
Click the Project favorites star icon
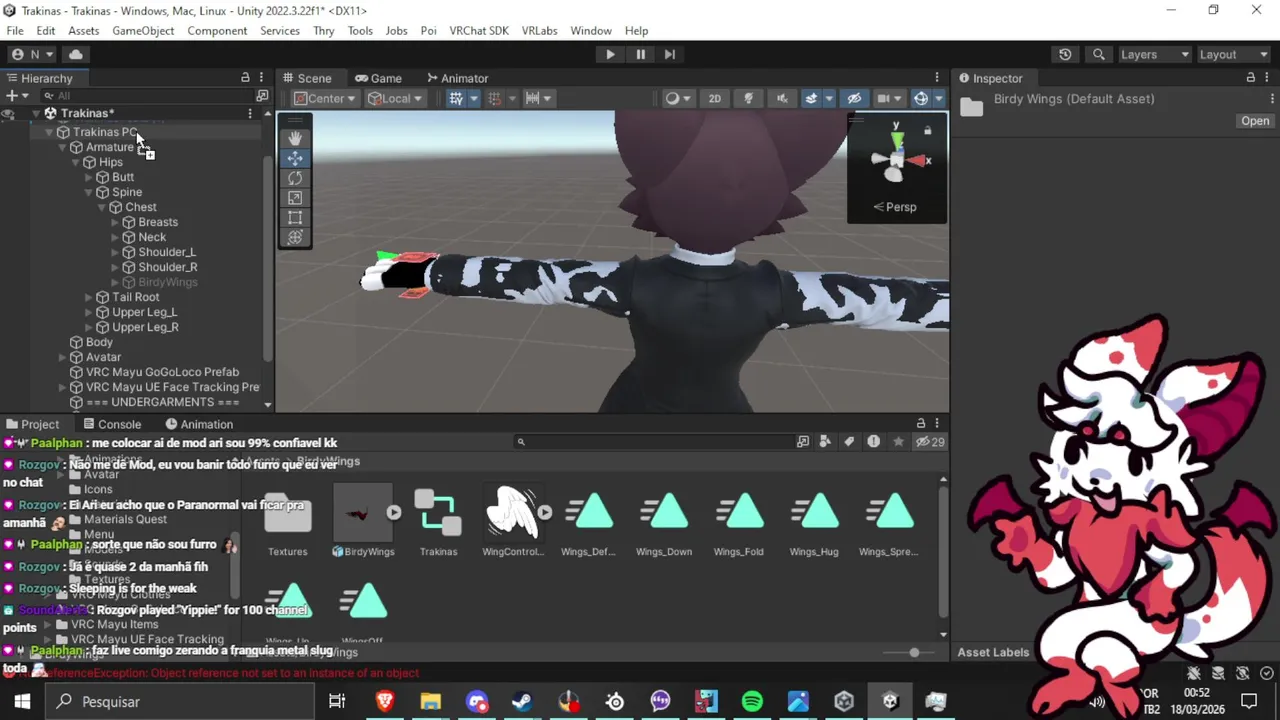898,441
